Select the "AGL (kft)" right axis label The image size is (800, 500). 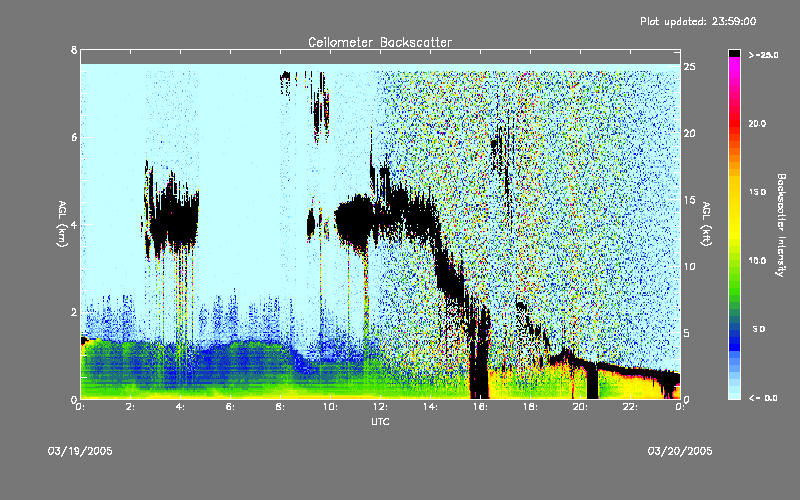pyautogui.click(x=706, y=224)
